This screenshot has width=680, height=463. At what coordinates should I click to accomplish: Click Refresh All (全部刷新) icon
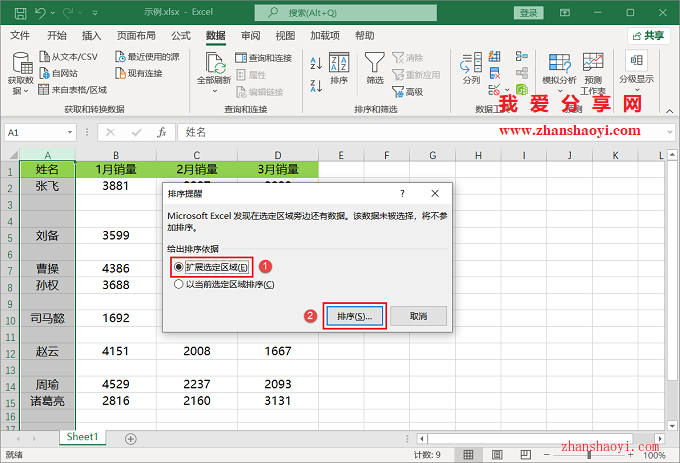point(214,64)
